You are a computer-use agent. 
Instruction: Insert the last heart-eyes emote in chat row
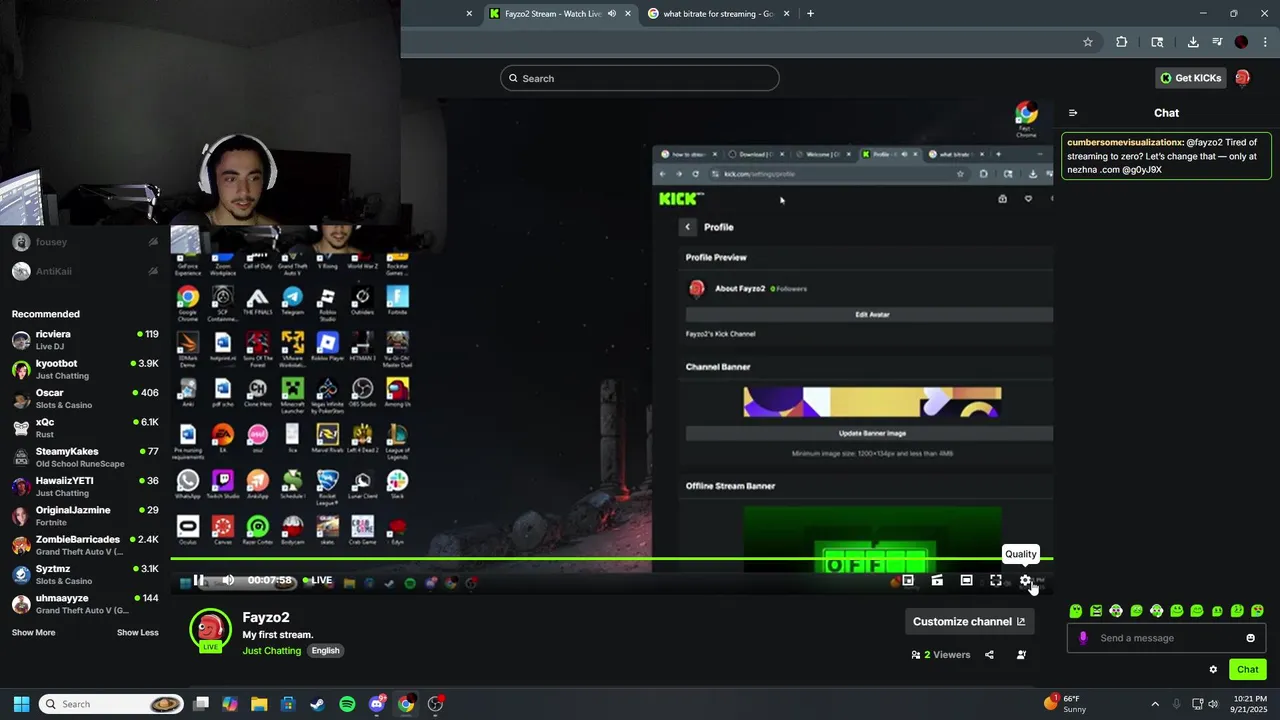[x=1257, y=611]
